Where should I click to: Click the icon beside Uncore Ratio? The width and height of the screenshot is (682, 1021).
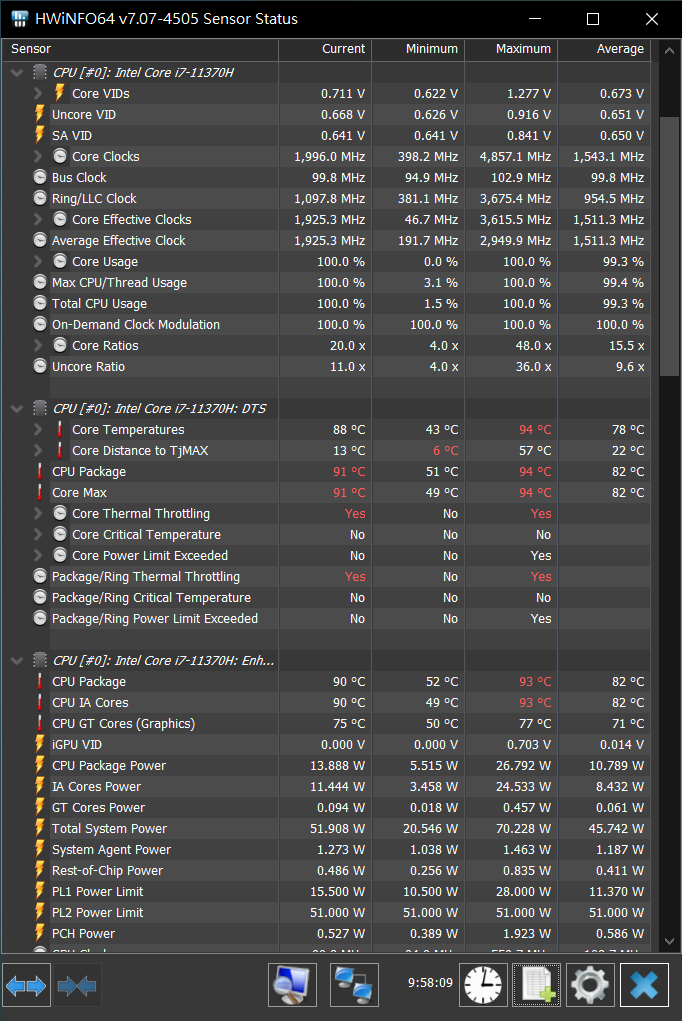(x=40, y=366)
